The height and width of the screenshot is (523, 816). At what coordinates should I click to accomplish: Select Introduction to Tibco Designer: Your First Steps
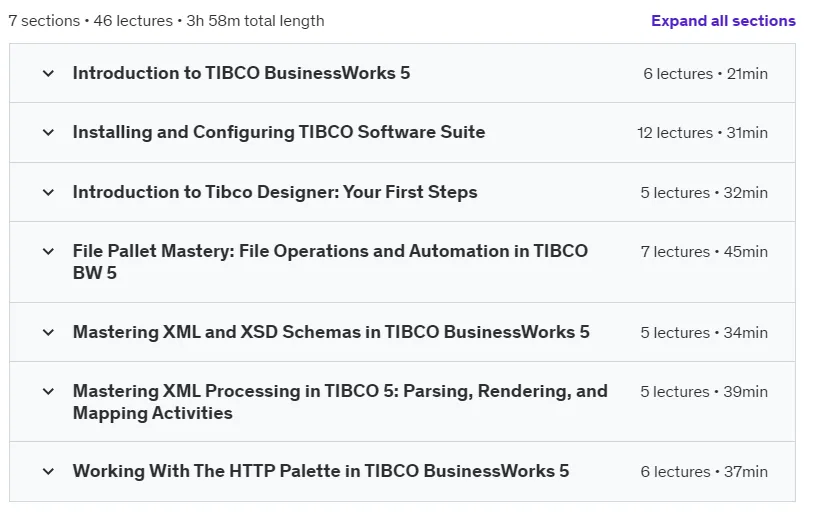pos(275,192)
